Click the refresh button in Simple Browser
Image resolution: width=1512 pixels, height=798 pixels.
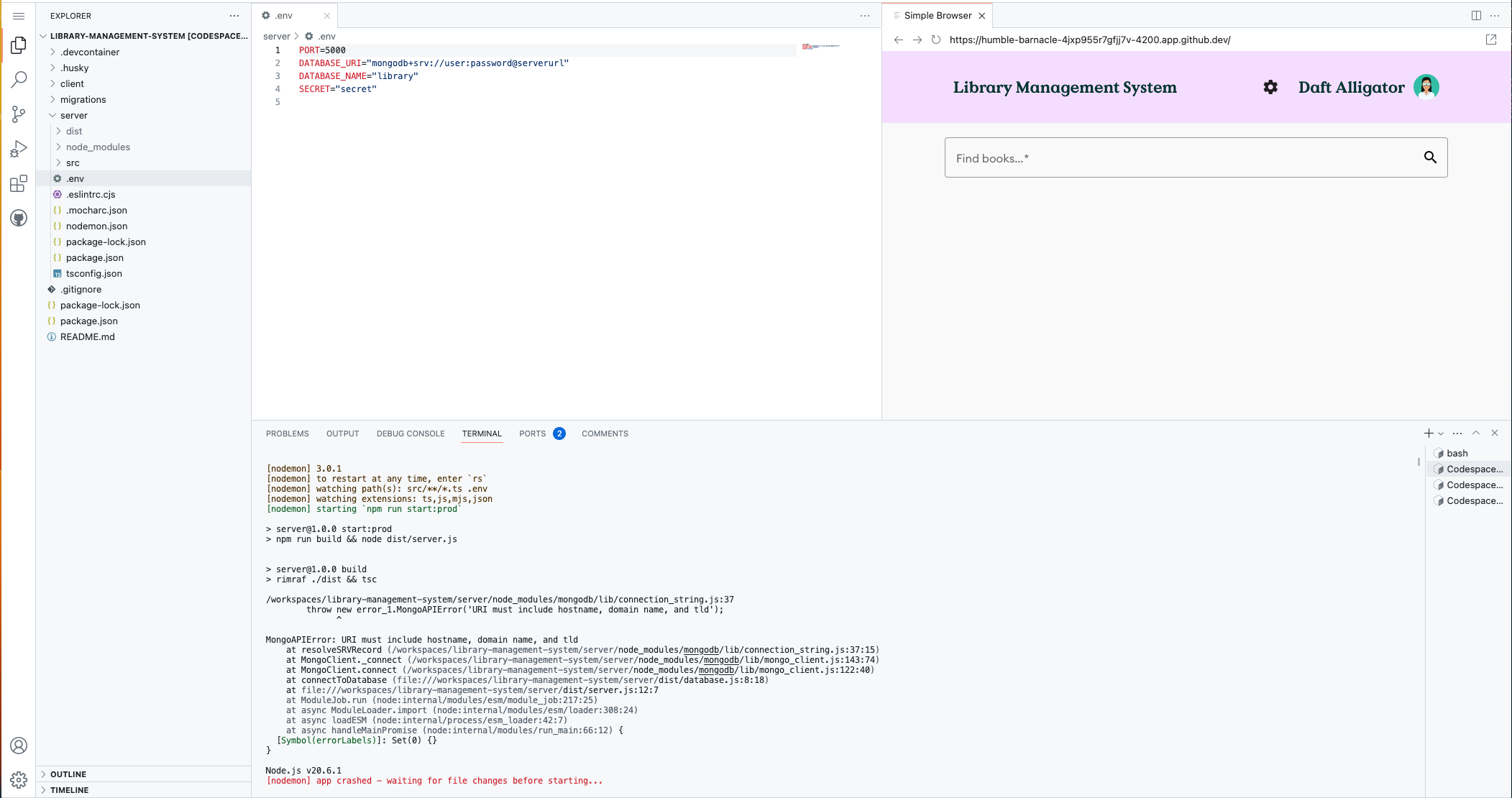pos(936,40)
